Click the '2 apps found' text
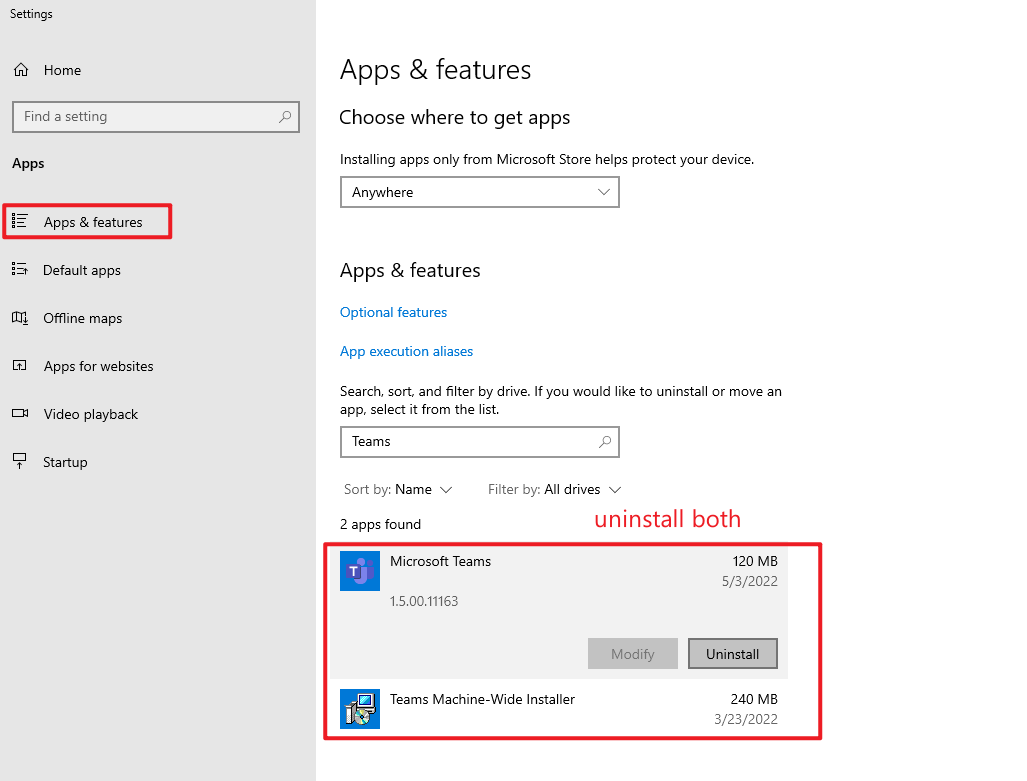Image resolution: width=1027 pixels, height=781 pixels. click(381, 524)
